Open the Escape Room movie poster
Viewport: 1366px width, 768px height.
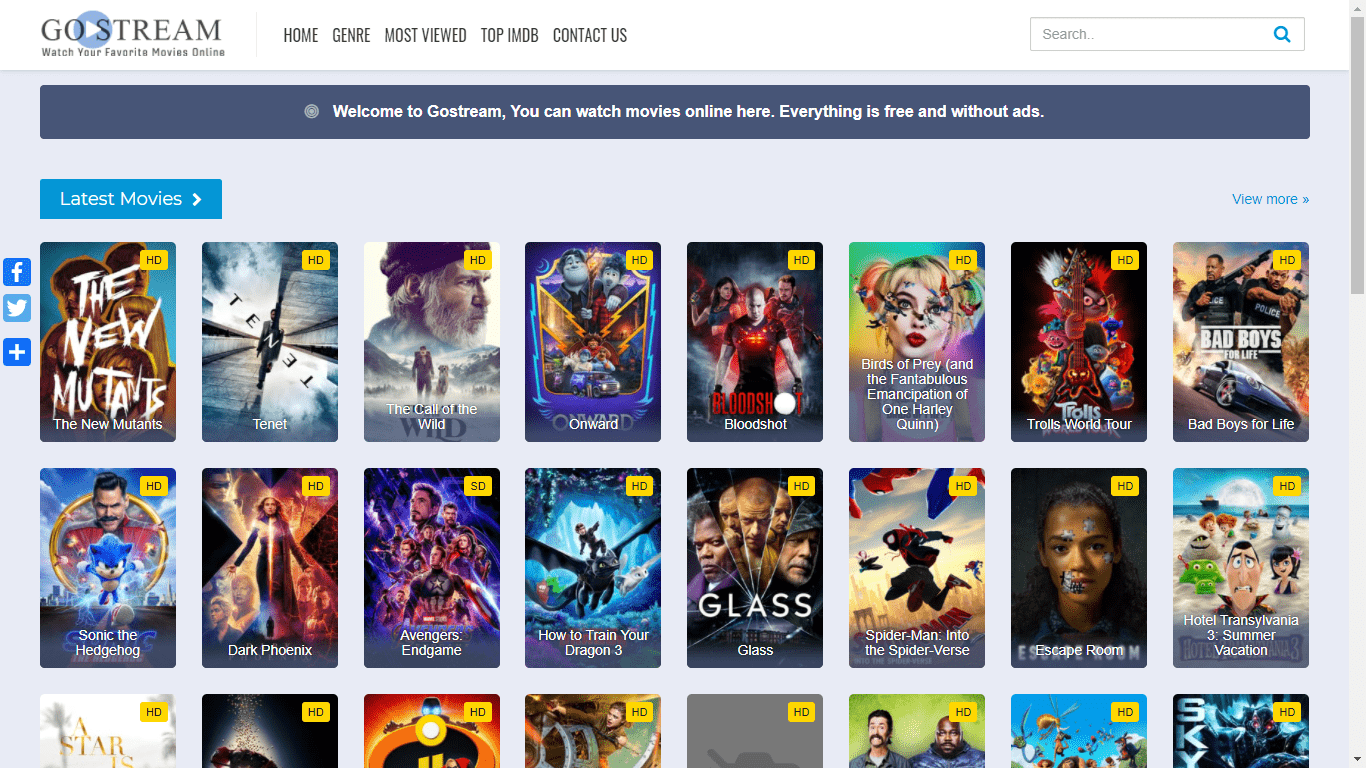coord(1079,568)
